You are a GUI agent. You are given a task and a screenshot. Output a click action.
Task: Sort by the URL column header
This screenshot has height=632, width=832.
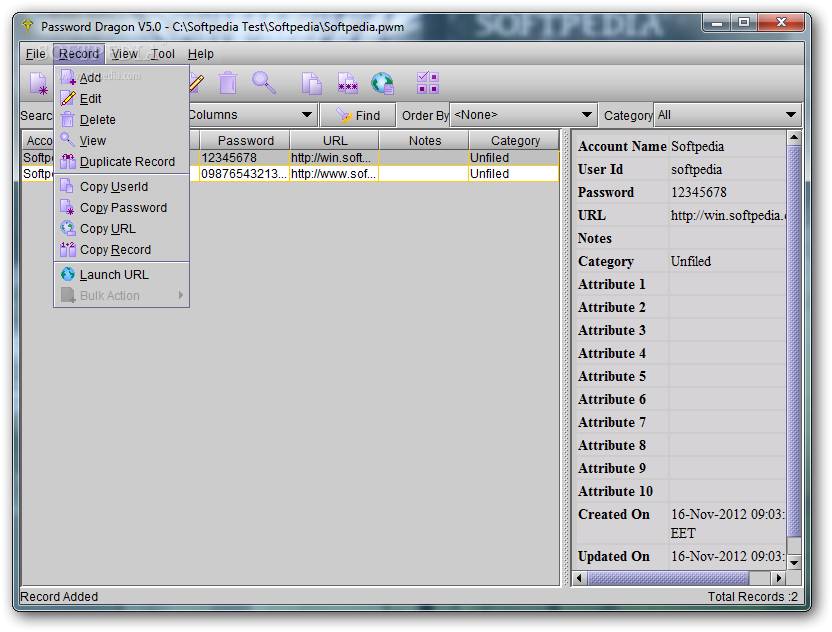pos(335,141)
